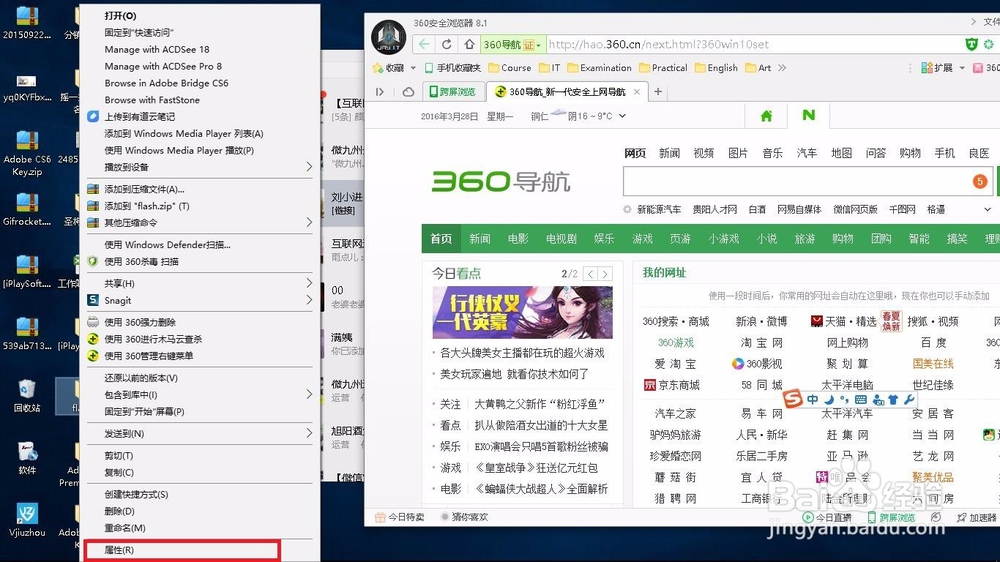Click 跨屏浏览 pinned tab
The width and height of the screenshot is (1000, 562).
pyautogui.click(x=454, y=92)
